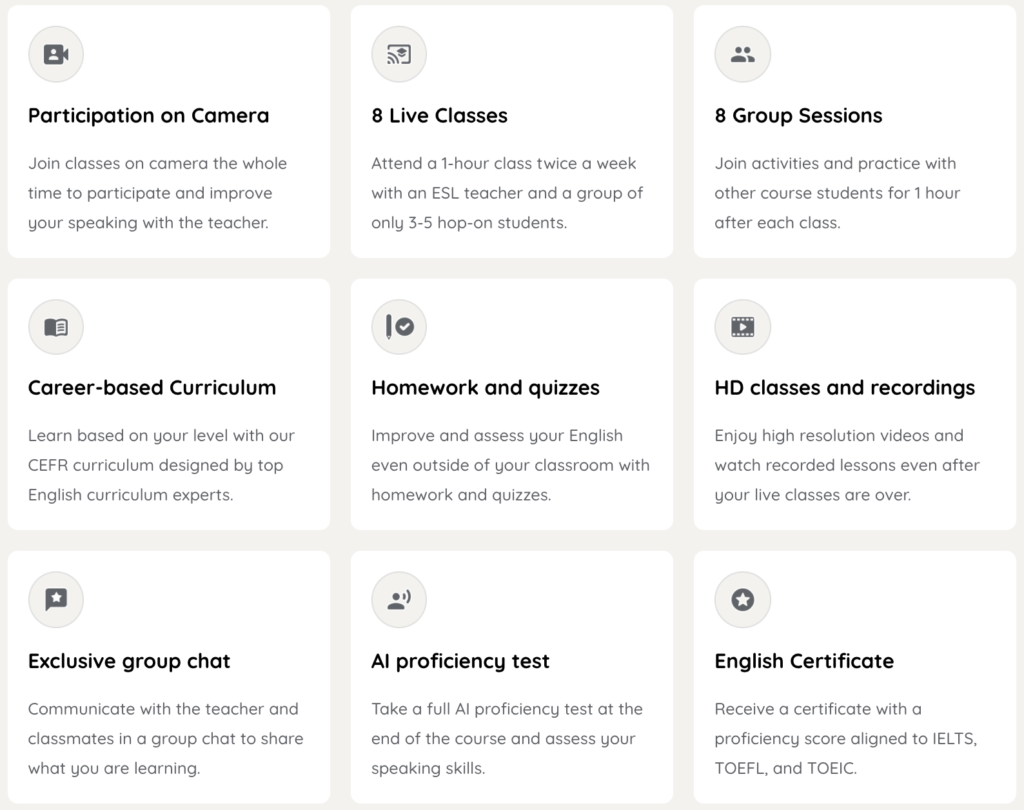The height and width of the screenshot is (810, 1024).
Task: Click the AI proficiency test heading
Action: point(460,661)
